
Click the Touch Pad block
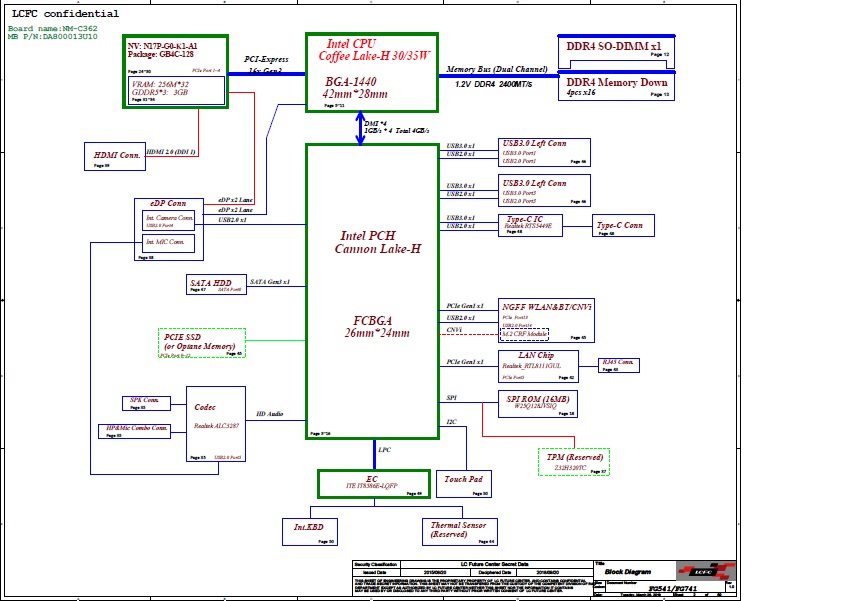463,484
